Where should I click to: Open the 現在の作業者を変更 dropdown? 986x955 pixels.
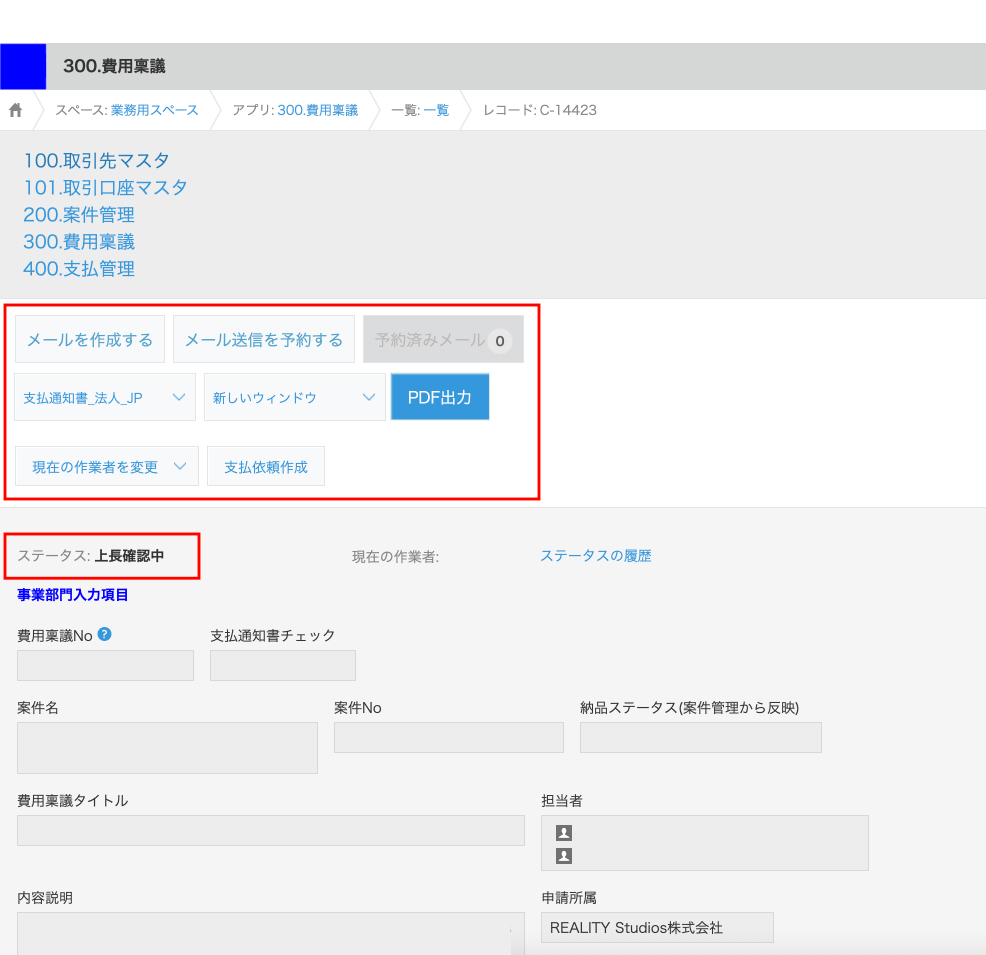107,466
